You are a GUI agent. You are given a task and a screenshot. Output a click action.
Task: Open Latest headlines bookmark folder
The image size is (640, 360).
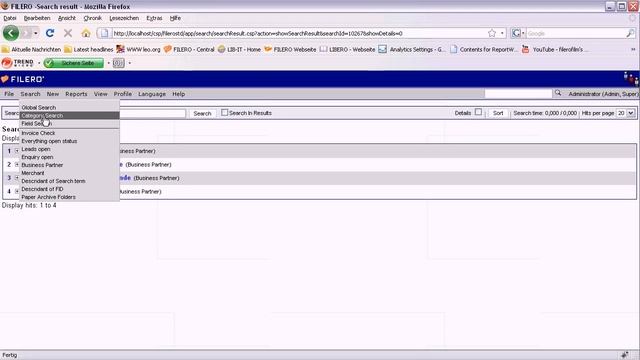(x=89, y=49)
